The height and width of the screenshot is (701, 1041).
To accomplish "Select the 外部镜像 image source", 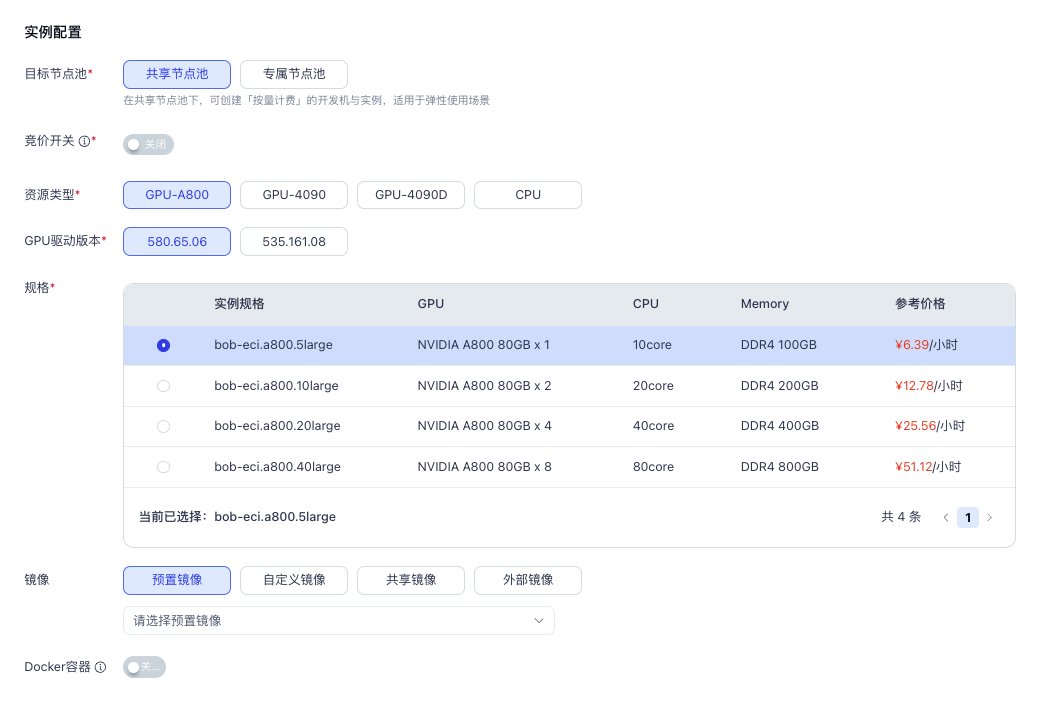I will click(527, 580).
